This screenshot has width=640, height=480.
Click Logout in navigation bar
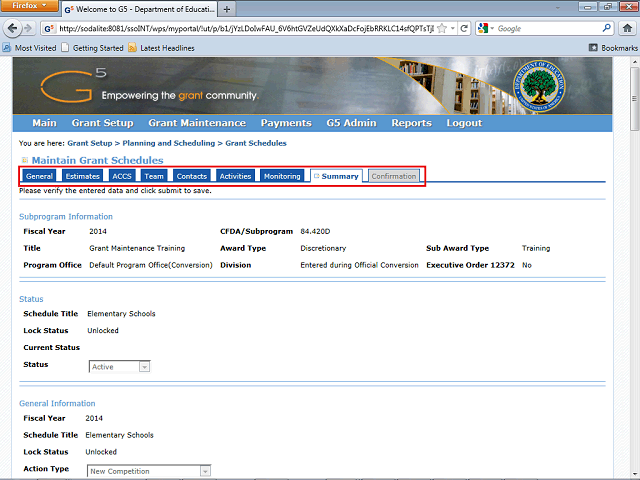(464, 123)
